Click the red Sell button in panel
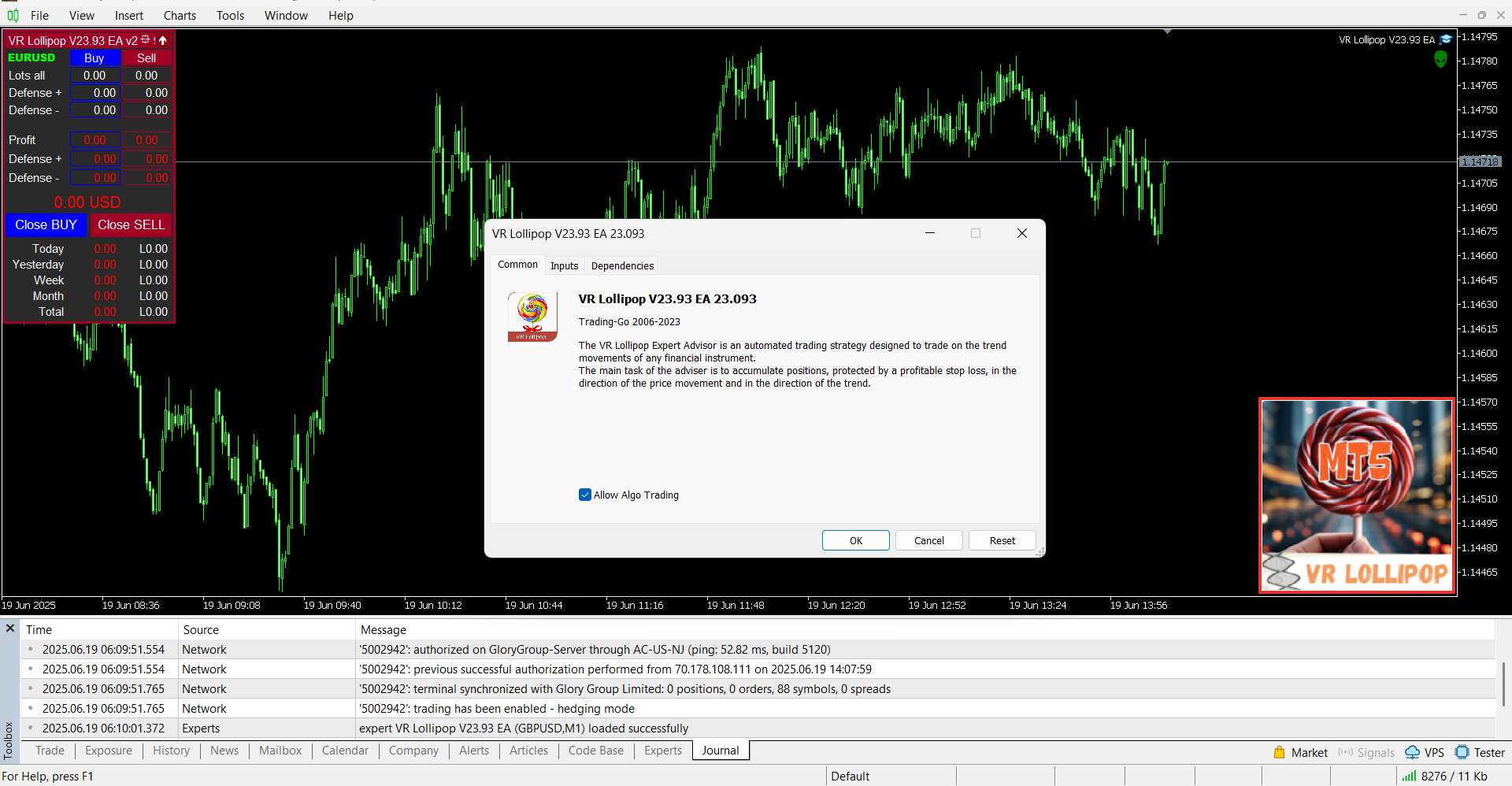This screenshot has height=786, width=1512. click(x=146, y=57)
